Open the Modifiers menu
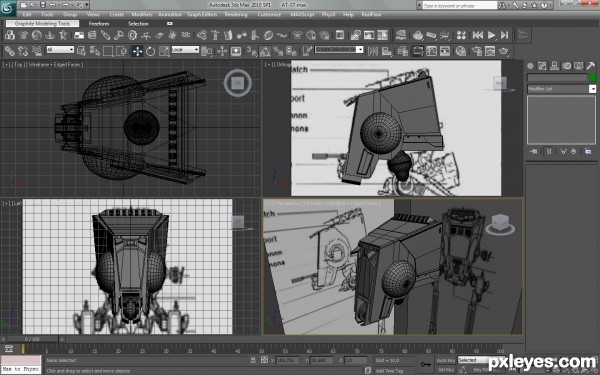 [x=142, y=15]
